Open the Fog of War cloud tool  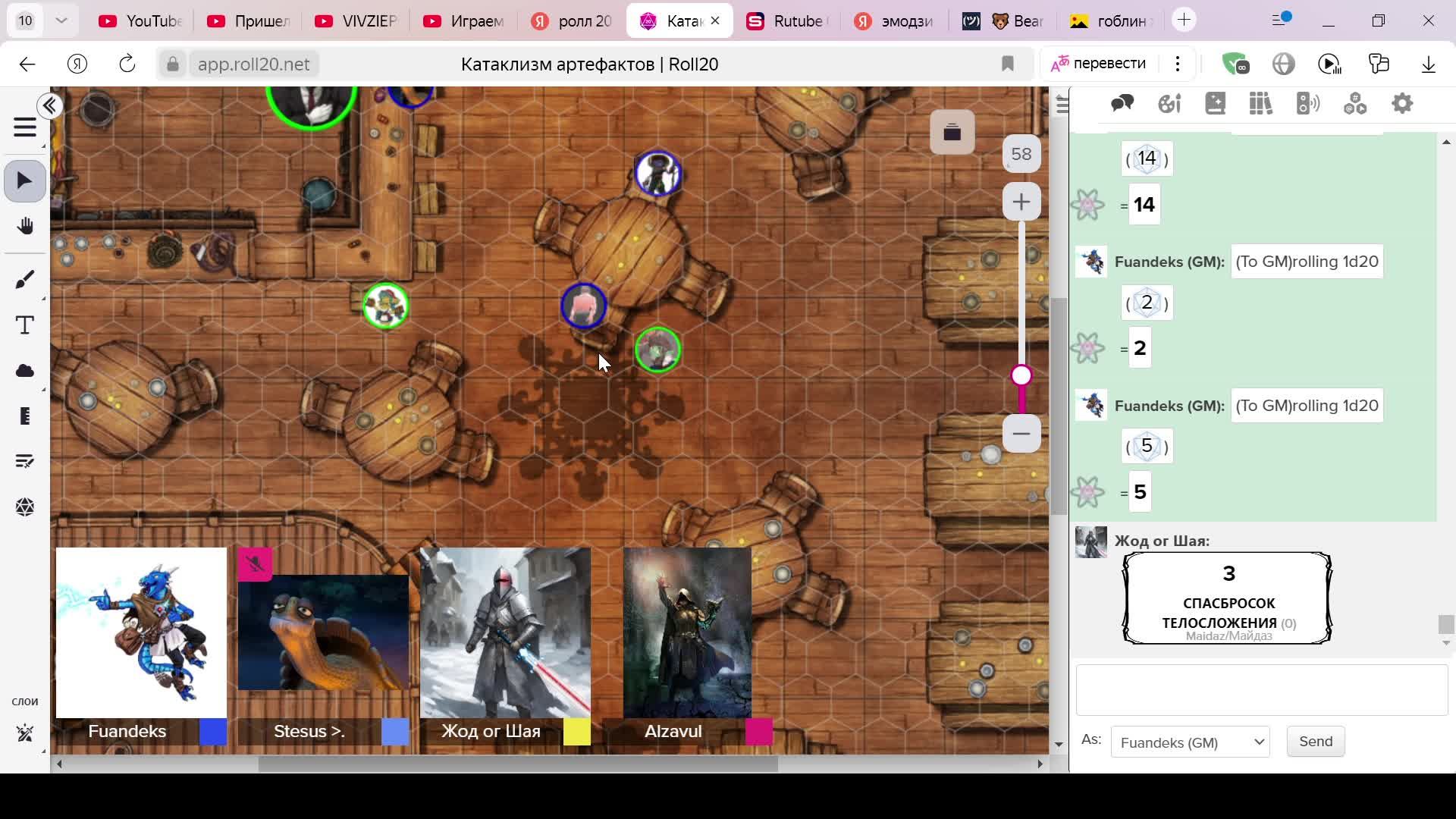pyautogui.click(x=24, y=371)
